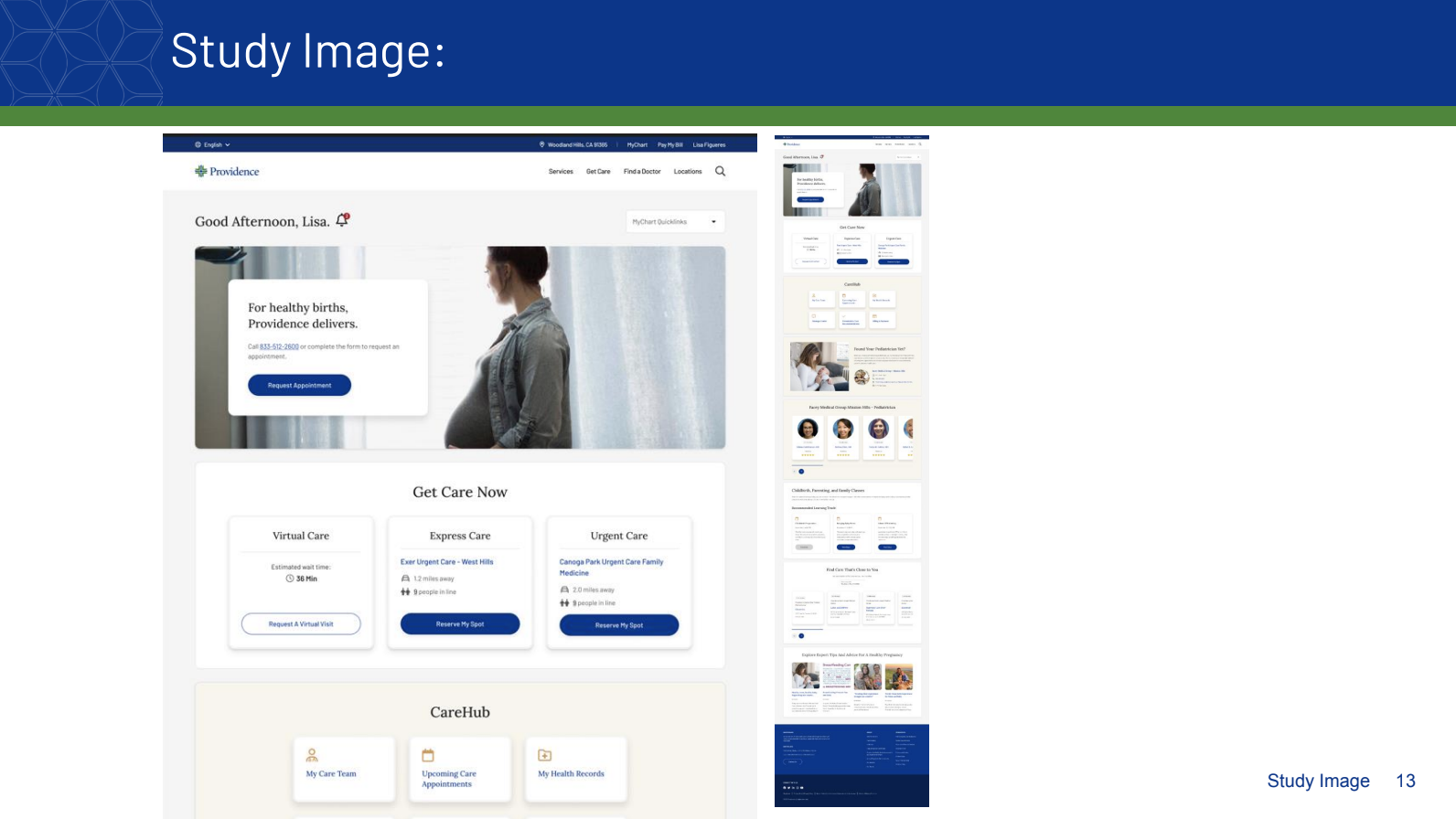Click the Study Image: slide title
Screen dimensions: 1456x819
[308, 51]
